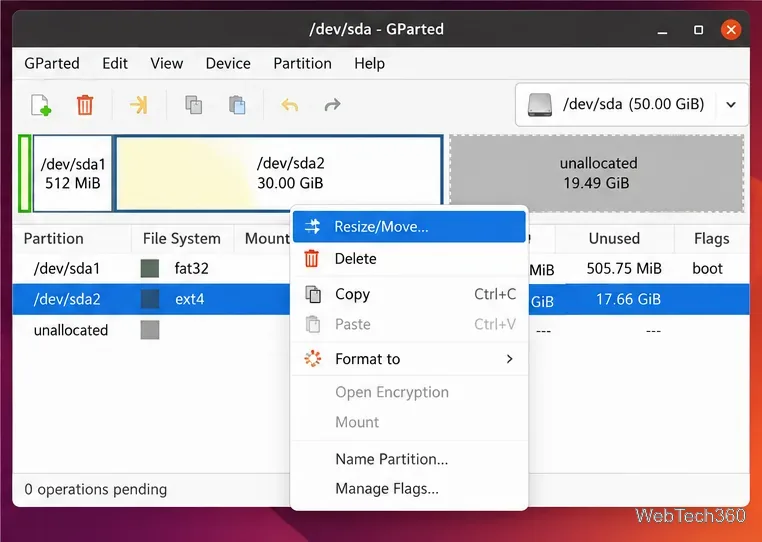Open the Partition menu
762x542 pixels.
pos(302,64)
